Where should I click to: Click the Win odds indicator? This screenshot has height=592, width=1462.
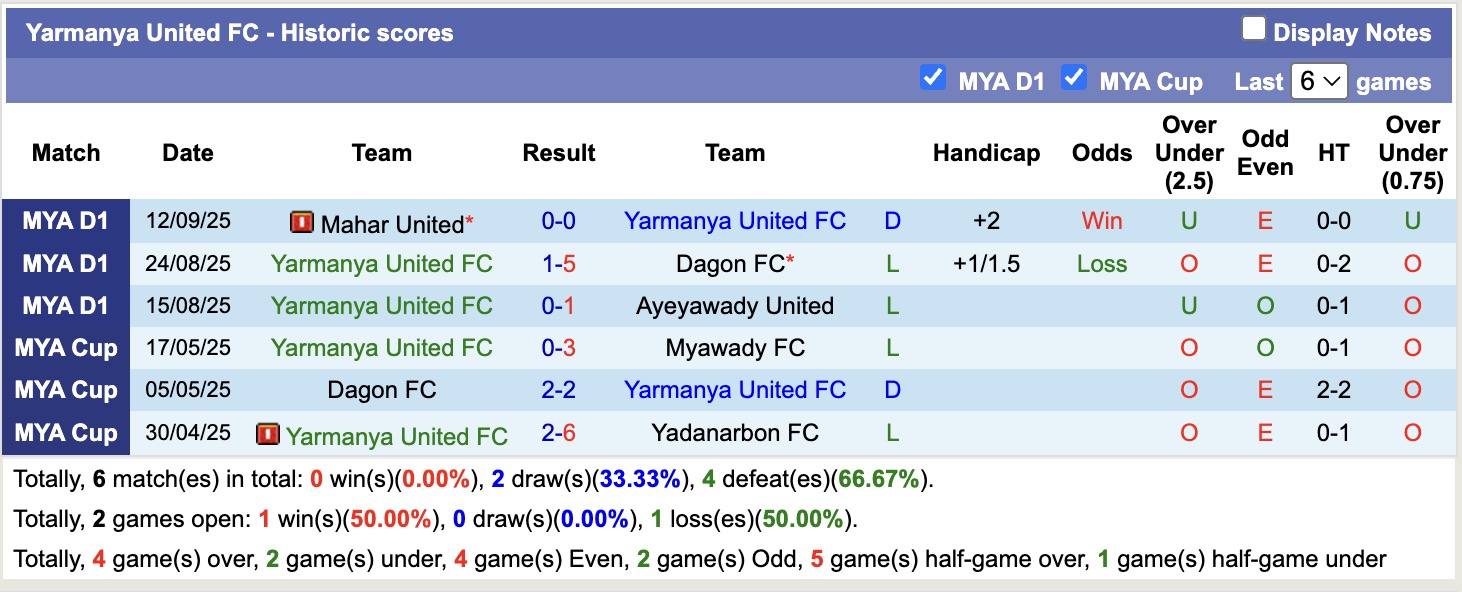(x=1101, y=221)
